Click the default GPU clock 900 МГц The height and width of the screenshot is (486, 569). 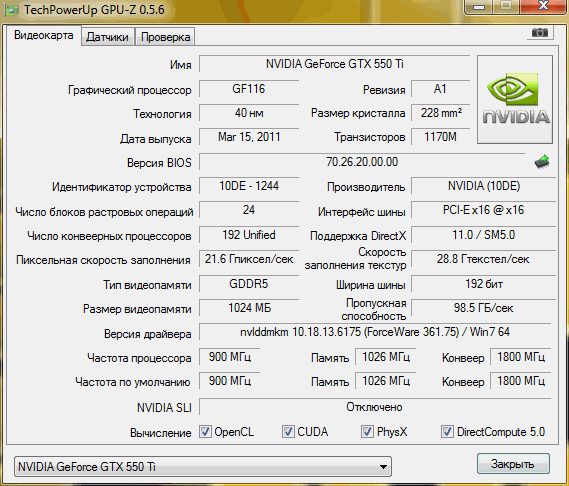point(229,381)
